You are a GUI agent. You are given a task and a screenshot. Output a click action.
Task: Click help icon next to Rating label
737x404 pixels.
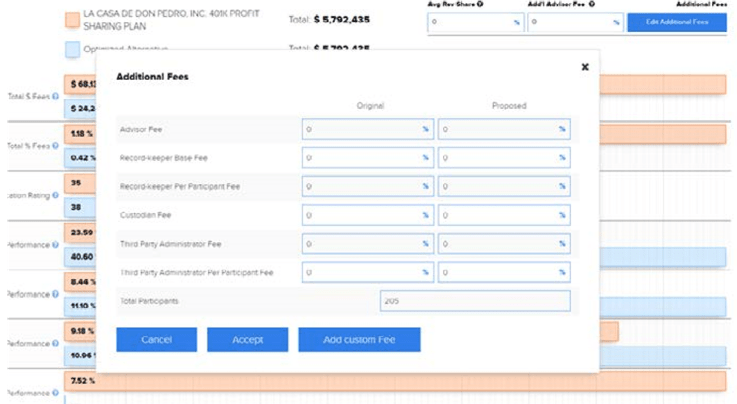(x=55, y=195)
